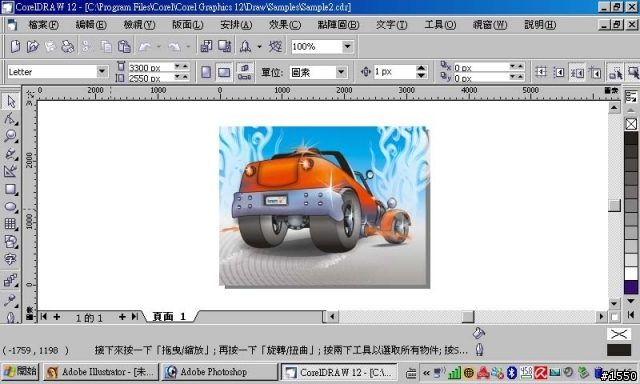This screenshot has height=384, width=640.
Task: Switch to the 頁面 1 page tab
Action: coord(169,317)
